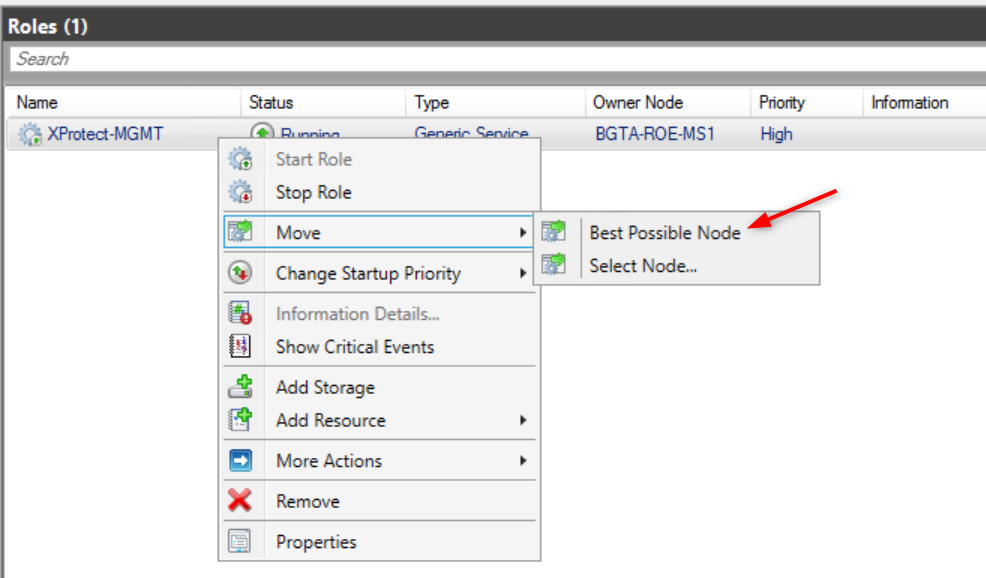
Task: Sort roles by Priority column
Action: tap(782, 102)
